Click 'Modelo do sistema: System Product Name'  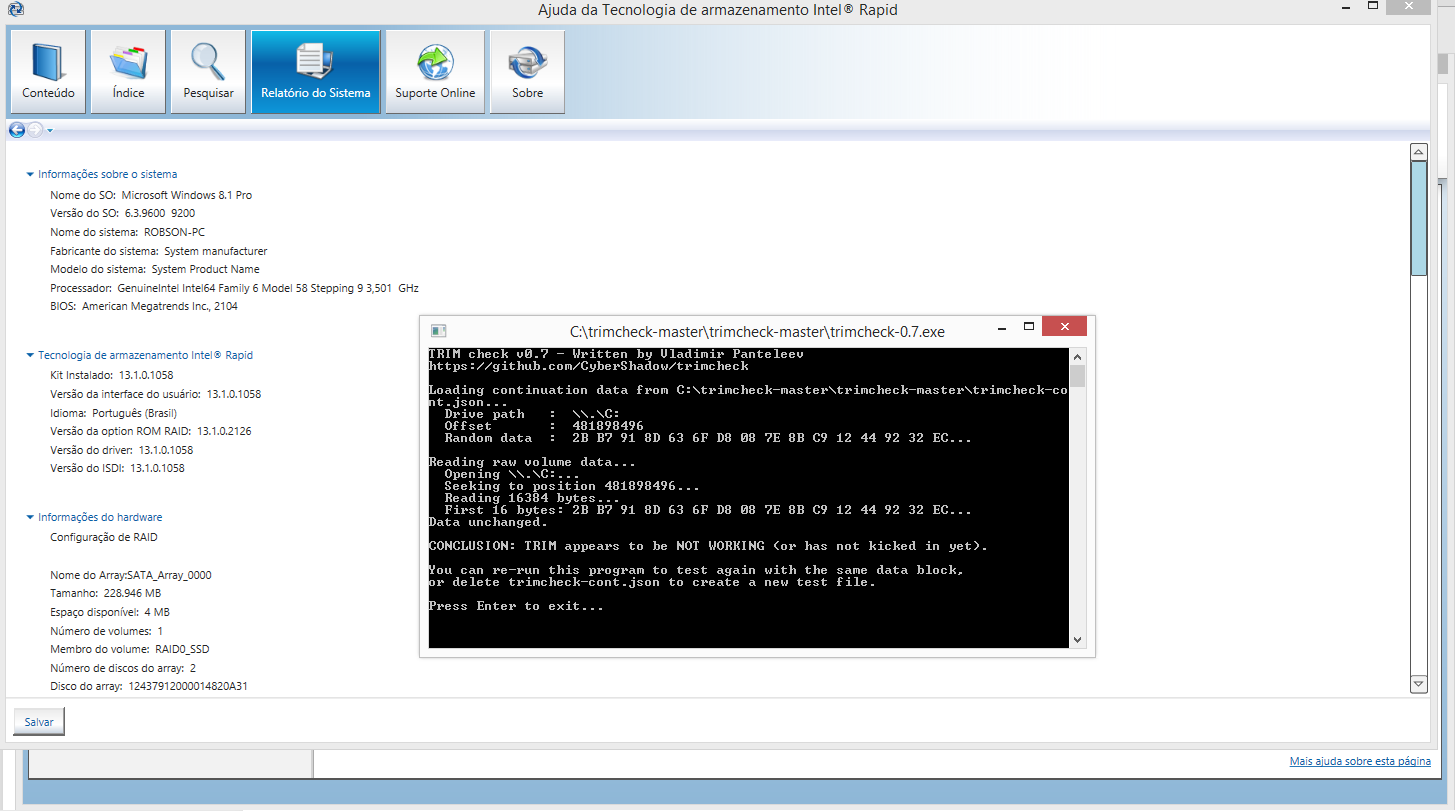(x=155, y=269)
